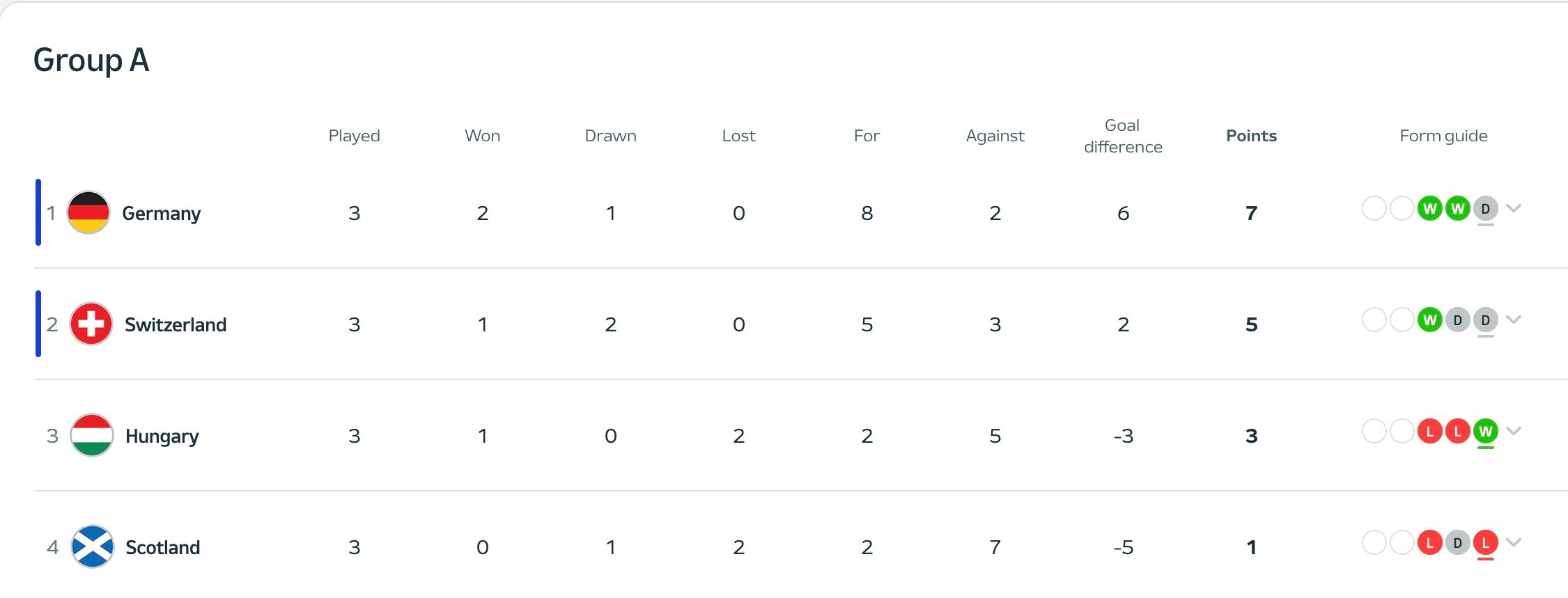Expand Hungary's form guide chevron
The width and height of the screenshot is (1568, 598).
[1514, 431]
